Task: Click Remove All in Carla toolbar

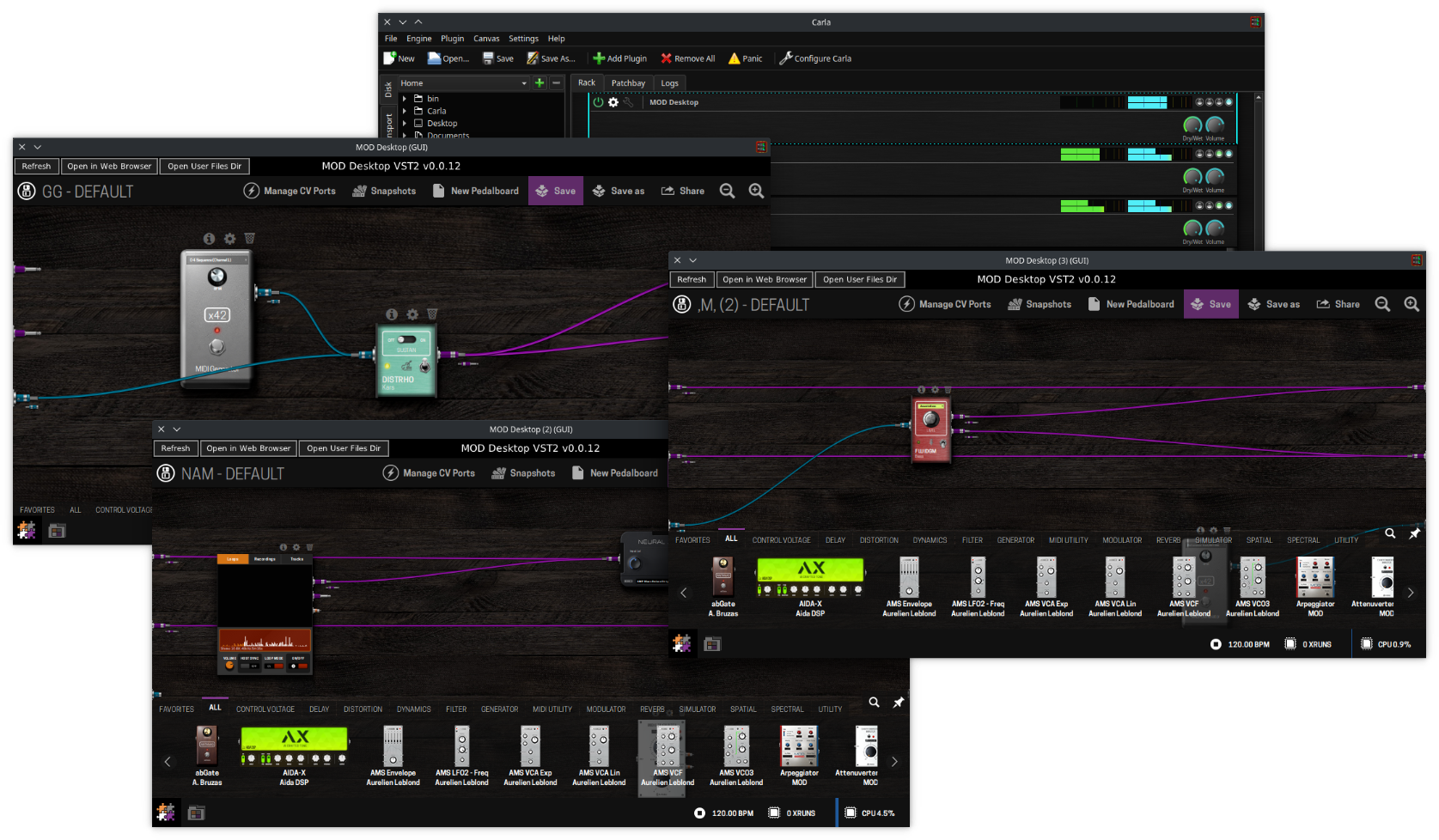Action: 687,58
